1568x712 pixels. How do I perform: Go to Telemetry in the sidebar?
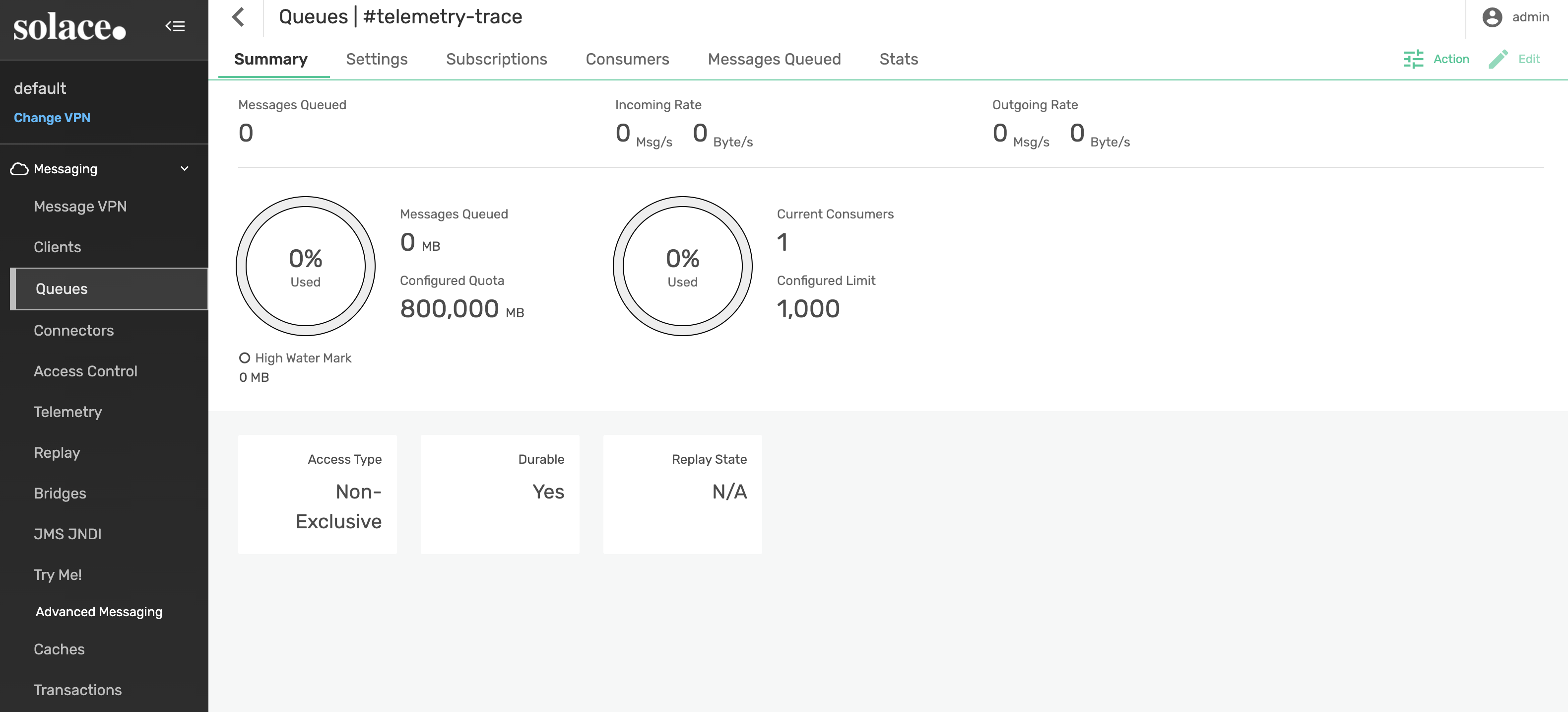pyautogui.click(x=67, y=412)
